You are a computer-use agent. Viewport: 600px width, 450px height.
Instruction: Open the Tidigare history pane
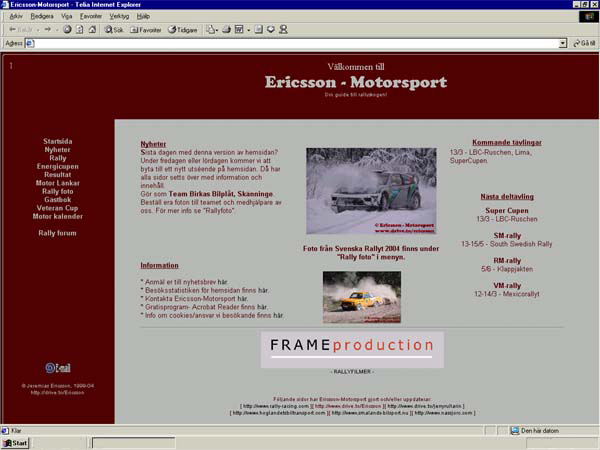click(183, 29)
